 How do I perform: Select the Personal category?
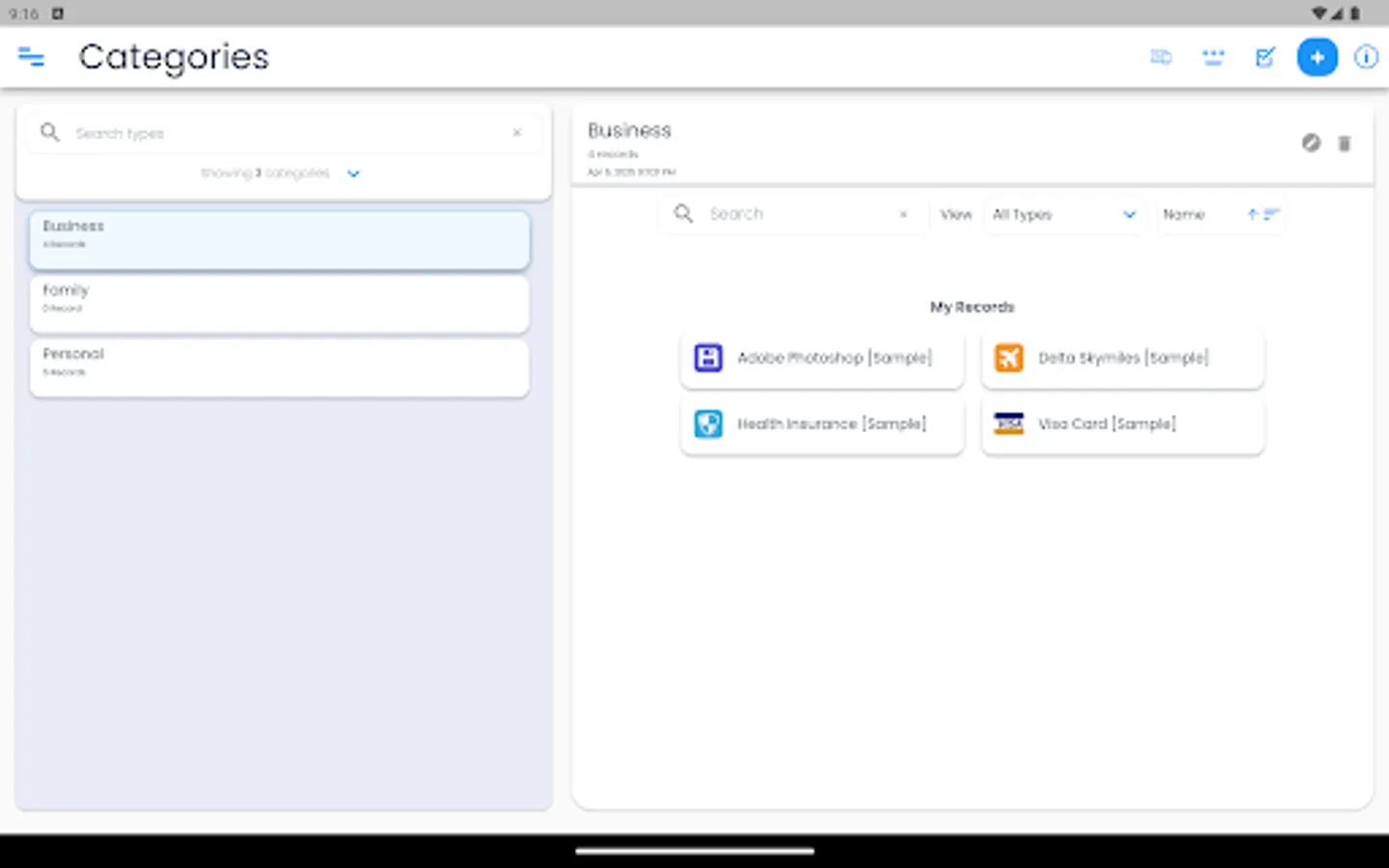click(279, 367)
